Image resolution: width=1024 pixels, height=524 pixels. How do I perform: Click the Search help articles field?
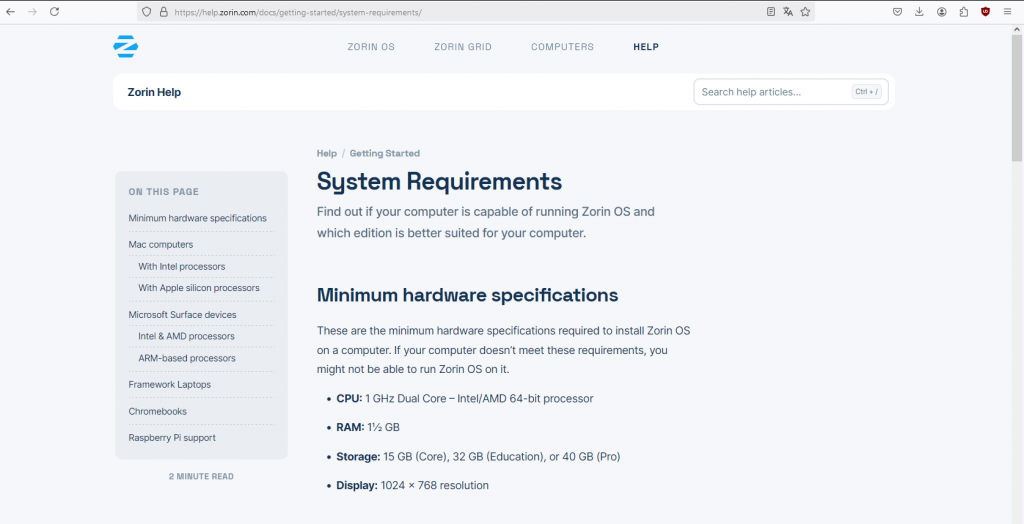tap(770, 92)
